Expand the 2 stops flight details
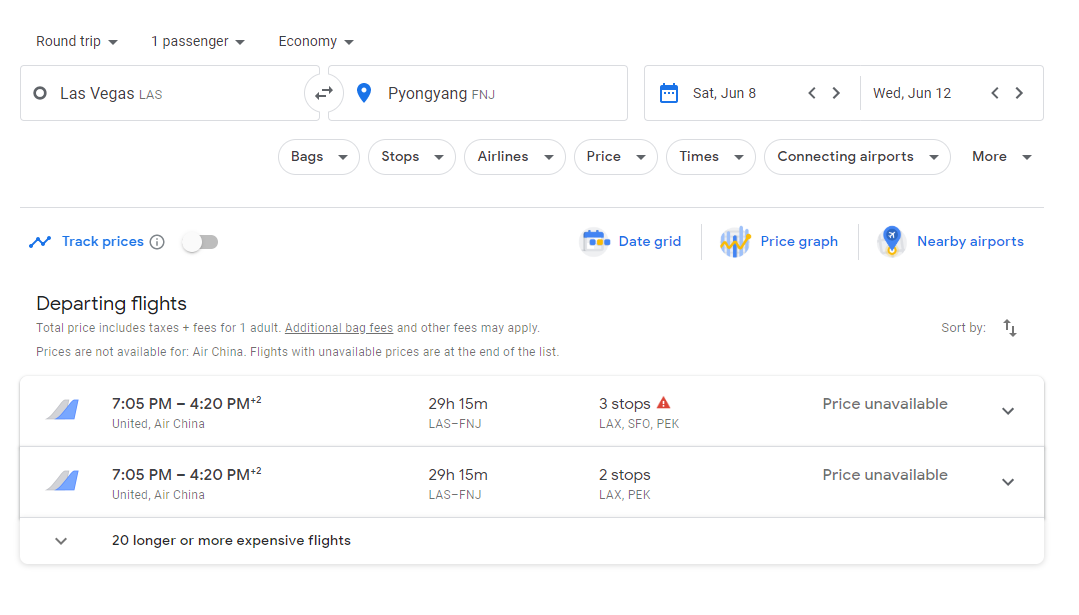 point(1008,482)
